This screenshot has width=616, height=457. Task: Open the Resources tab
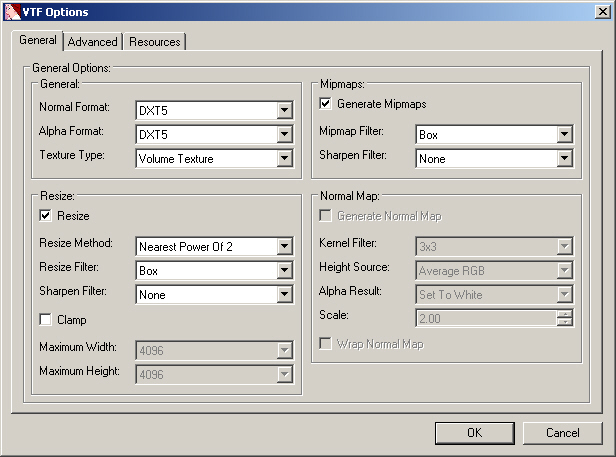pyautogui.click(x=155, y=42)
